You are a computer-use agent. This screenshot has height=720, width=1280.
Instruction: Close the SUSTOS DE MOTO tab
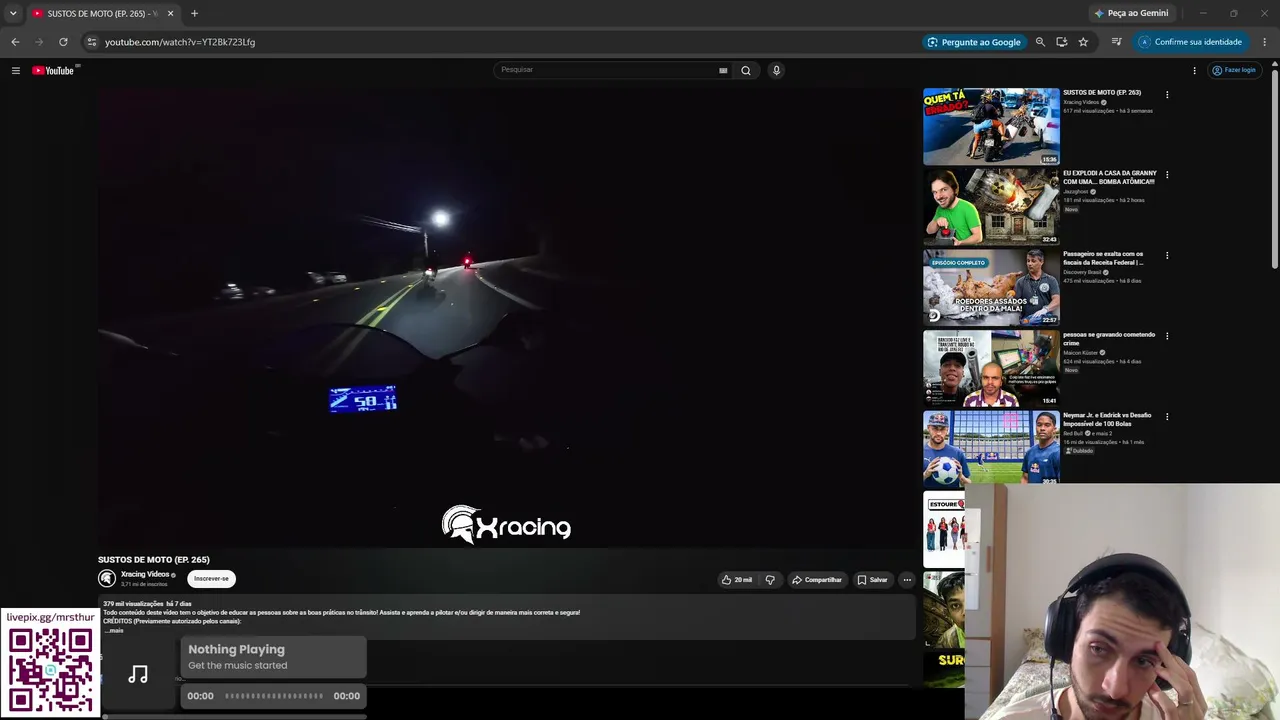click(170, 13)
